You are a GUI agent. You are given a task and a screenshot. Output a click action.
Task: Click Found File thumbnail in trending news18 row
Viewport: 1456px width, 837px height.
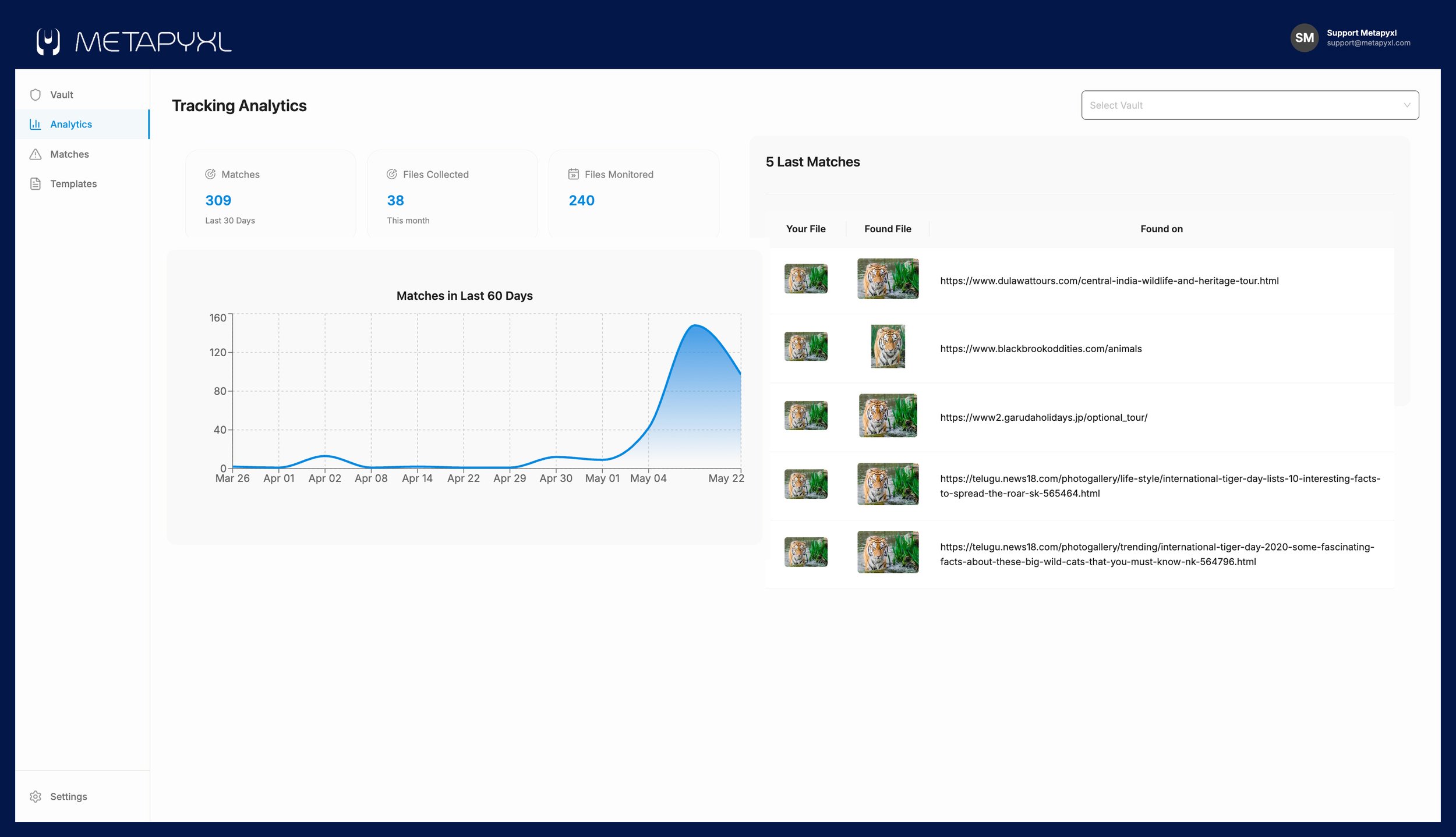coord(888,552)
